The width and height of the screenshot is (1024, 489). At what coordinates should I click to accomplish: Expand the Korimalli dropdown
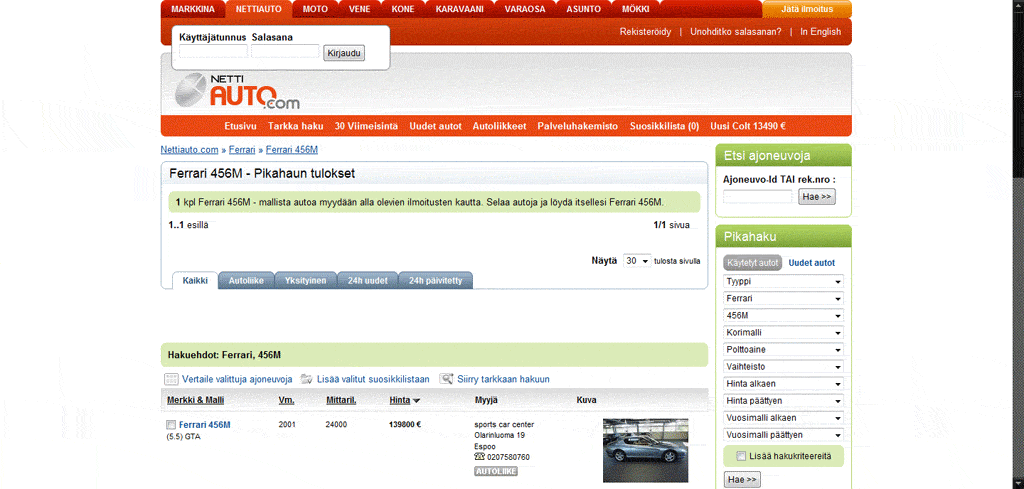[x=784, y=332]
